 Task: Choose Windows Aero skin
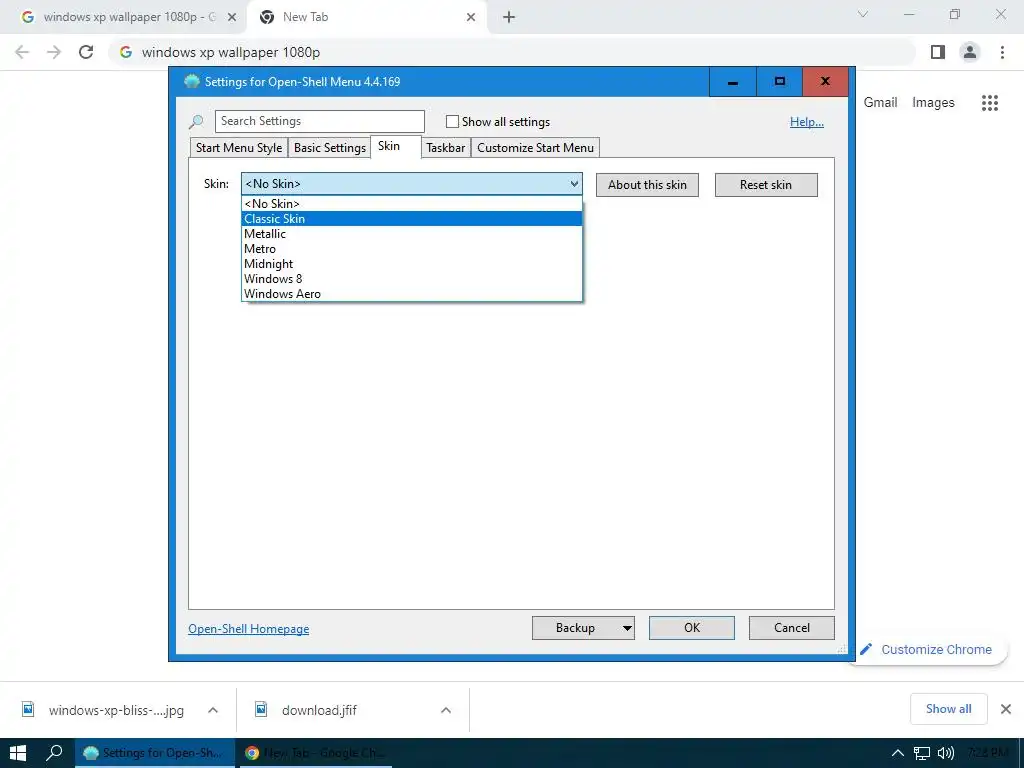(411, 294)
